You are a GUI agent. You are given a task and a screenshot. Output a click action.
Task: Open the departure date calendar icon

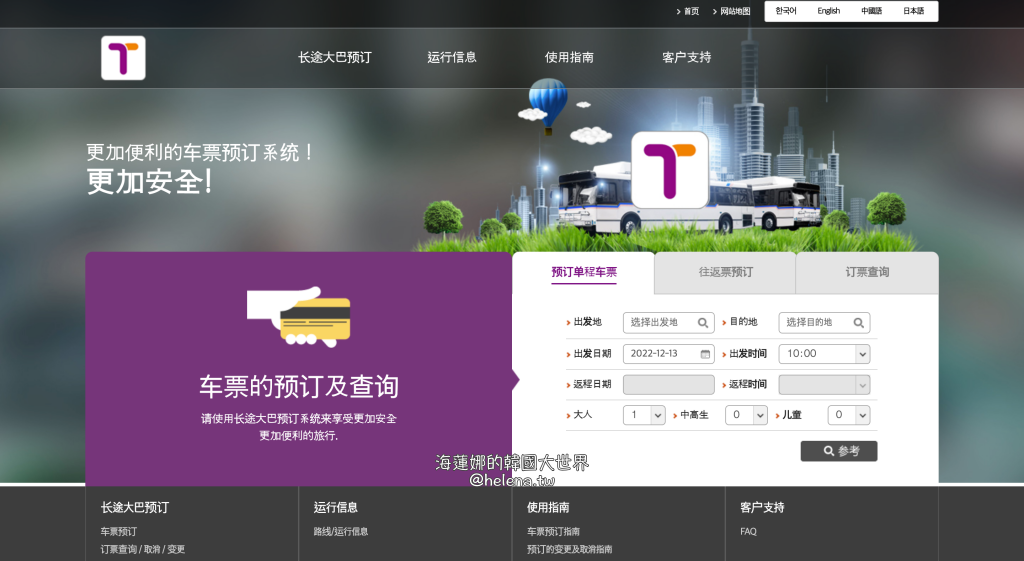[705, 354]
